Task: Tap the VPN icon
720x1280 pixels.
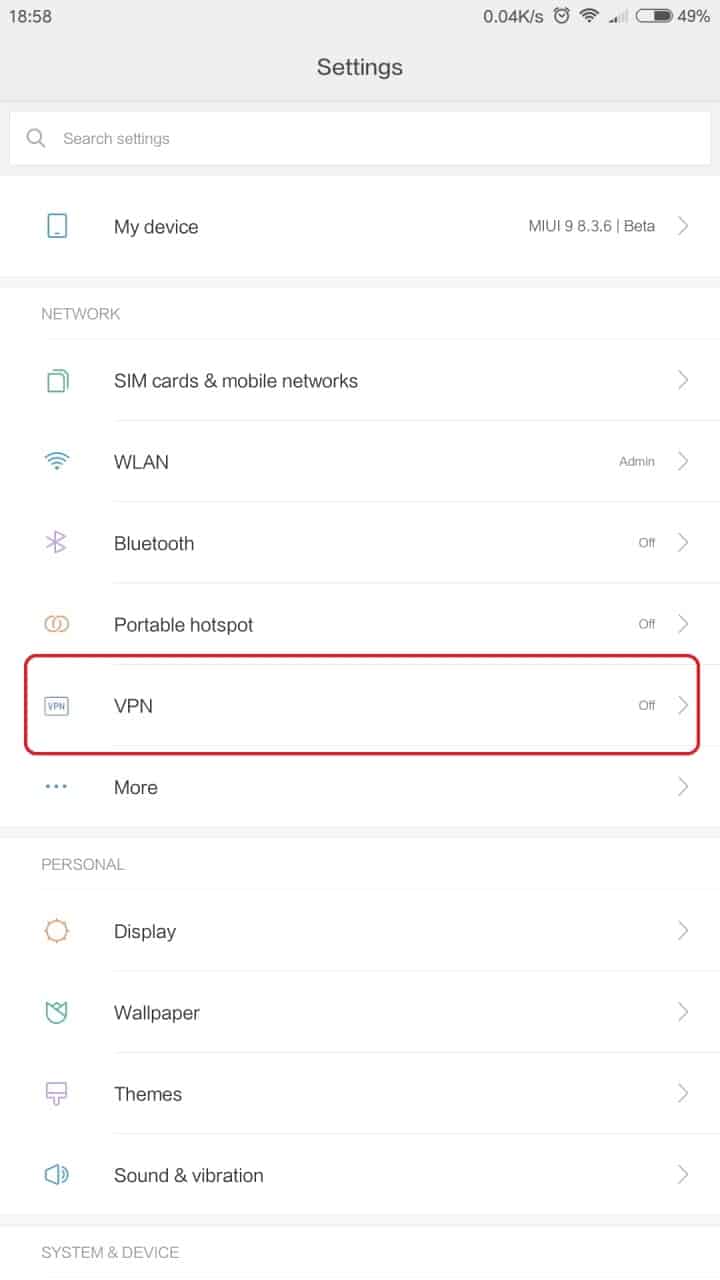Action: [57, 706]
